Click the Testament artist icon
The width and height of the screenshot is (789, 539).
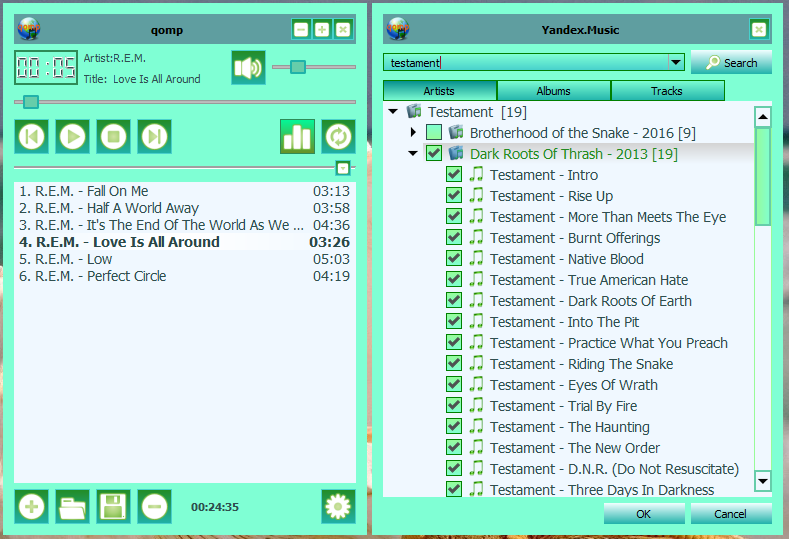414,111
